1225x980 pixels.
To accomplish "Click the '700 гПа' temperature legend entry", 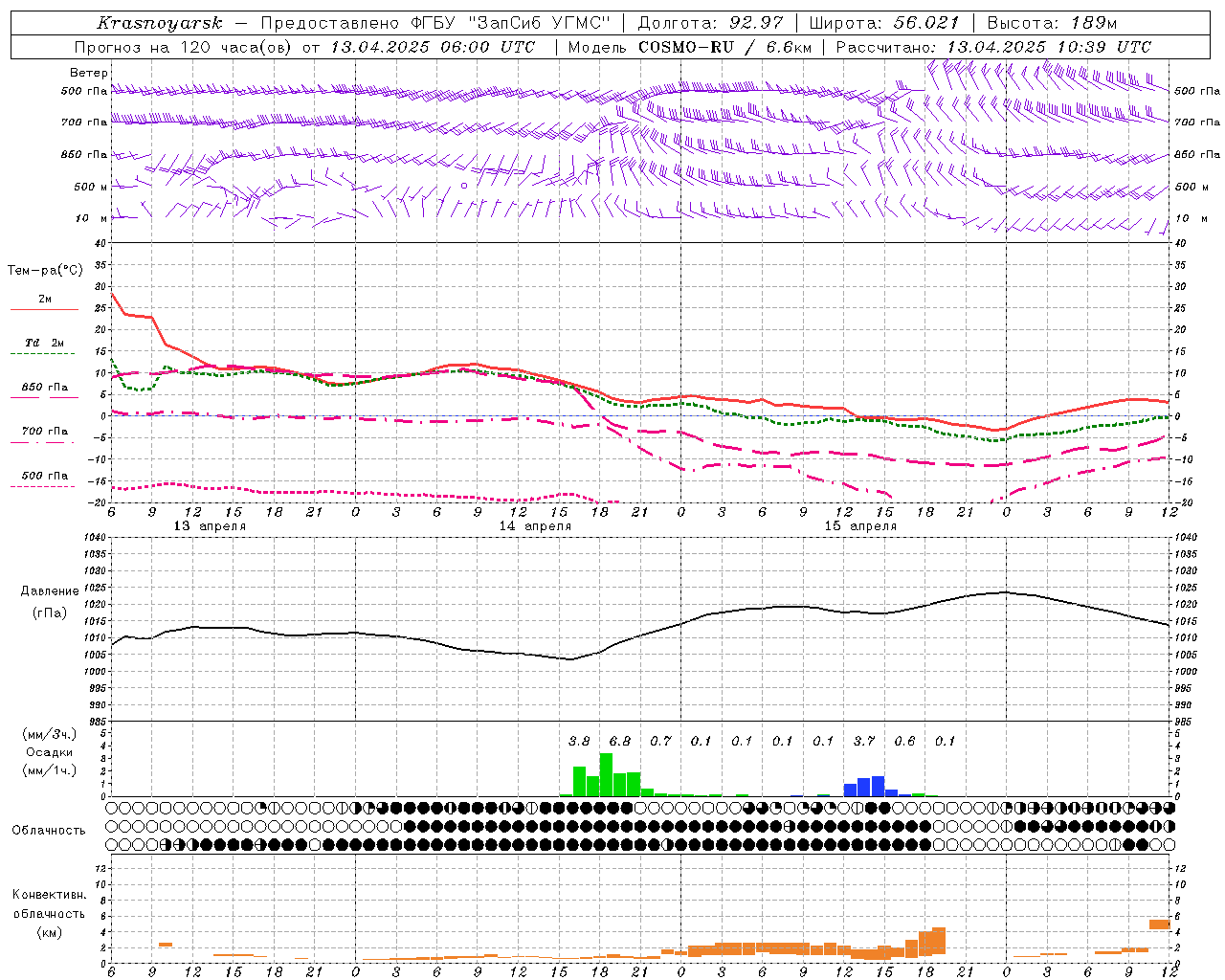I will (44, 432).
